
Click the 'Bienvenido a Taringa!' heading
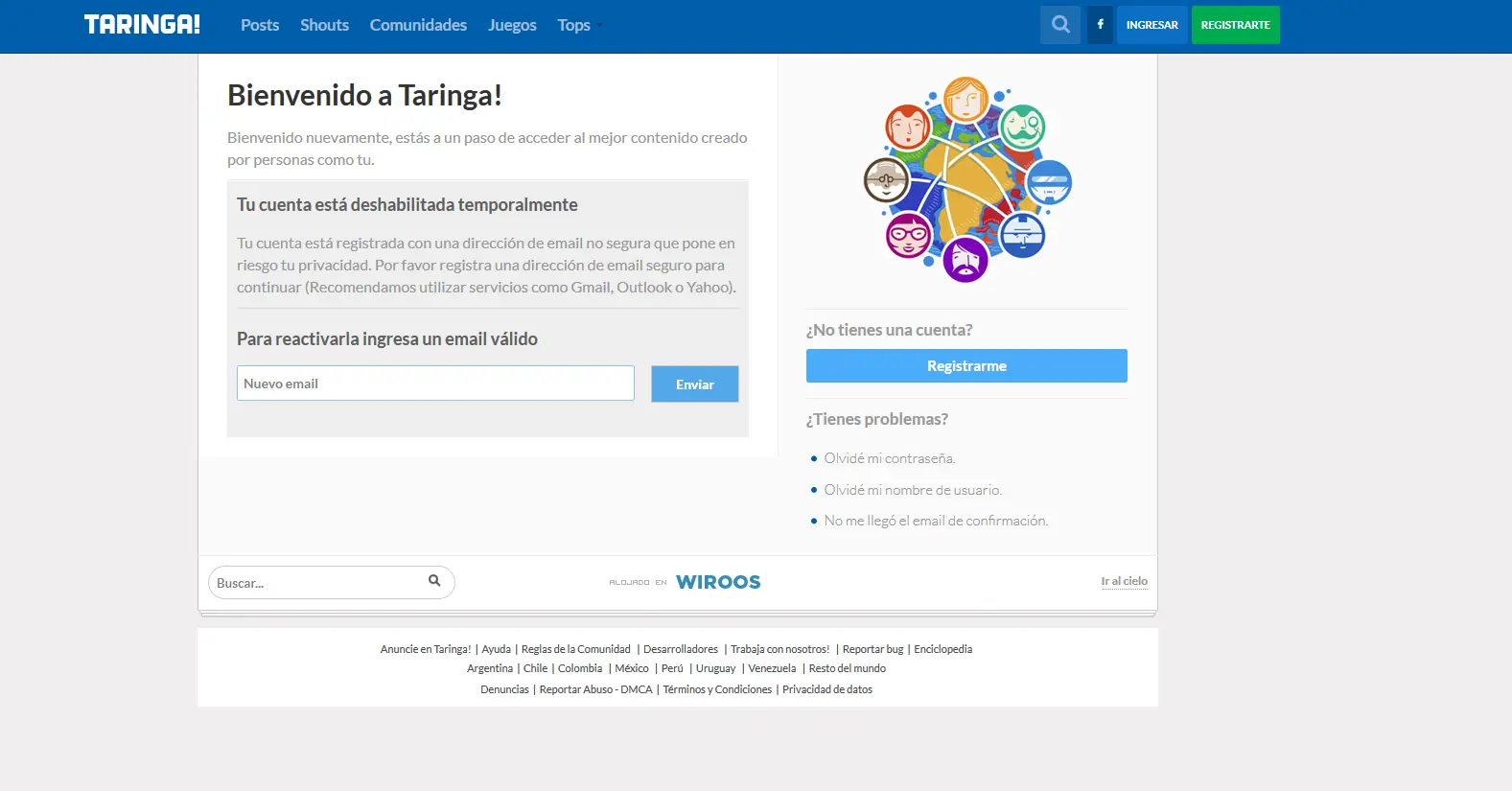coord(364,95)
